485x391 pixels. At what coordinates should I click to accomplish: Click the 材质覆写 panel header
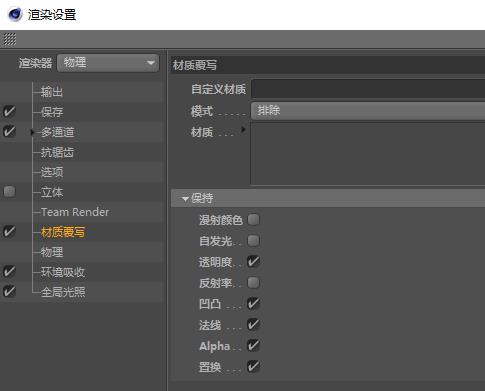pyautogui.click(x=328, y=65)
